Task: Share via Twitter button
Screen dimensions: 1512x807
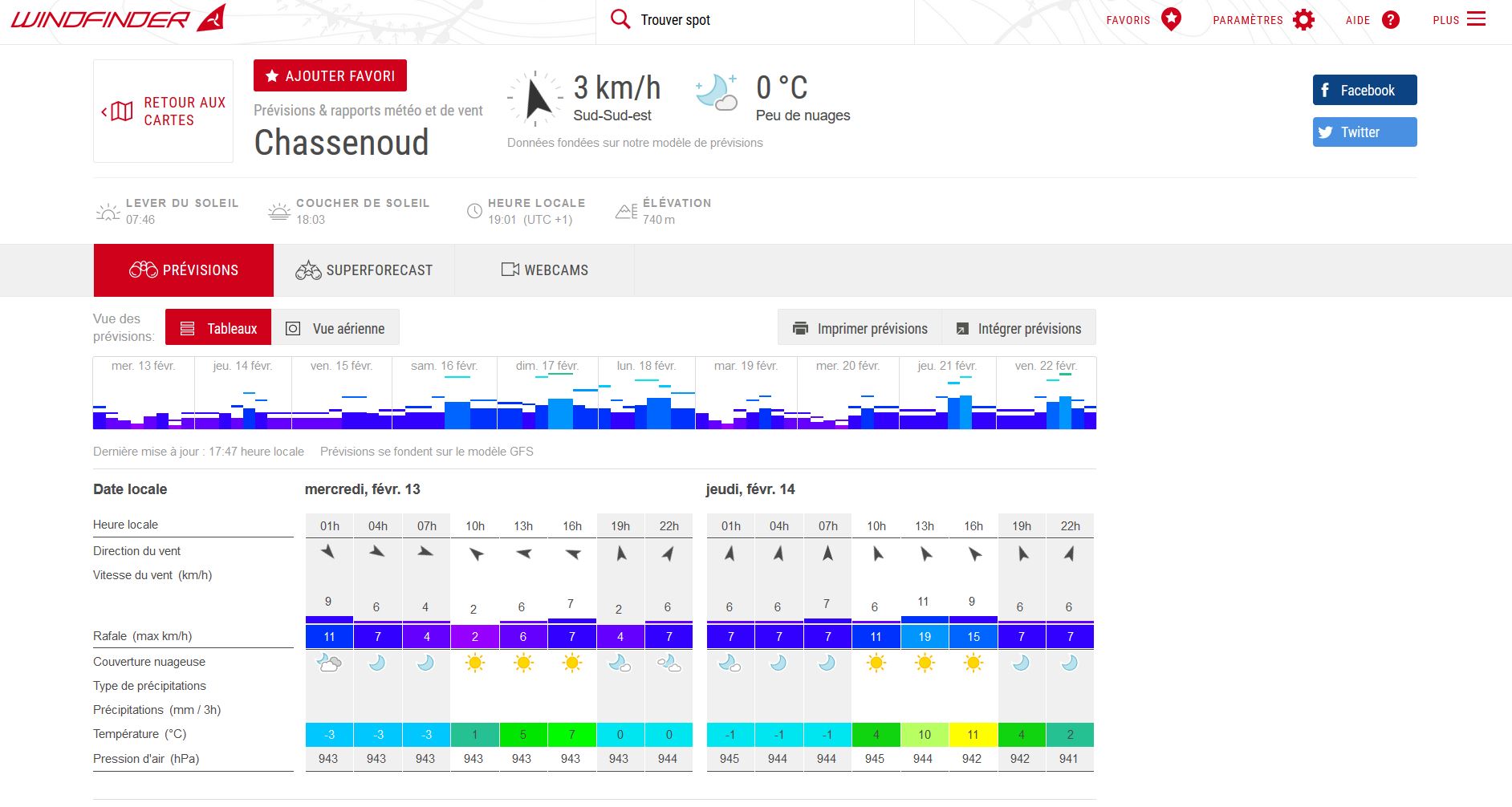Action: click(x=1364, y=132)
